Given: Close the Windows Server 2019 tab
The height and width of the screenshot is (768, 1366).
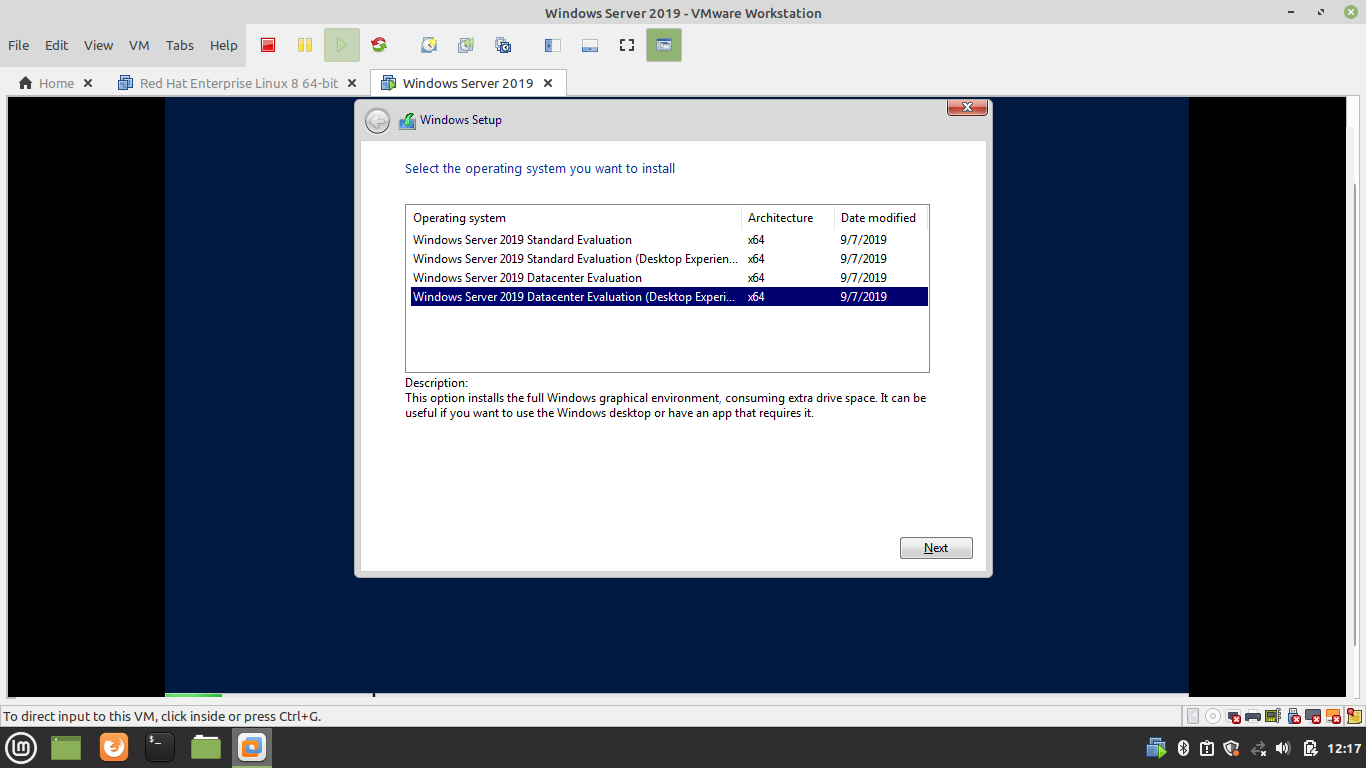Looking at the screenshot, I should pos(548,83).
